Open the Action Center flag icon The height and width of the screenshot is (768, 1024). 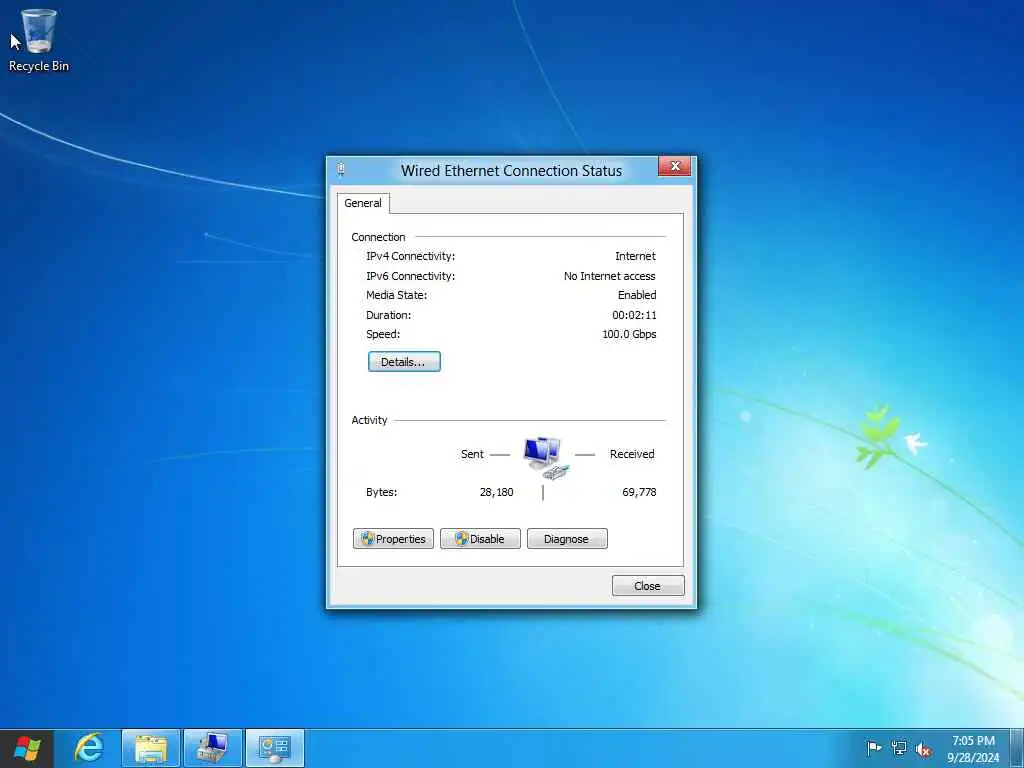click(874, 748)
